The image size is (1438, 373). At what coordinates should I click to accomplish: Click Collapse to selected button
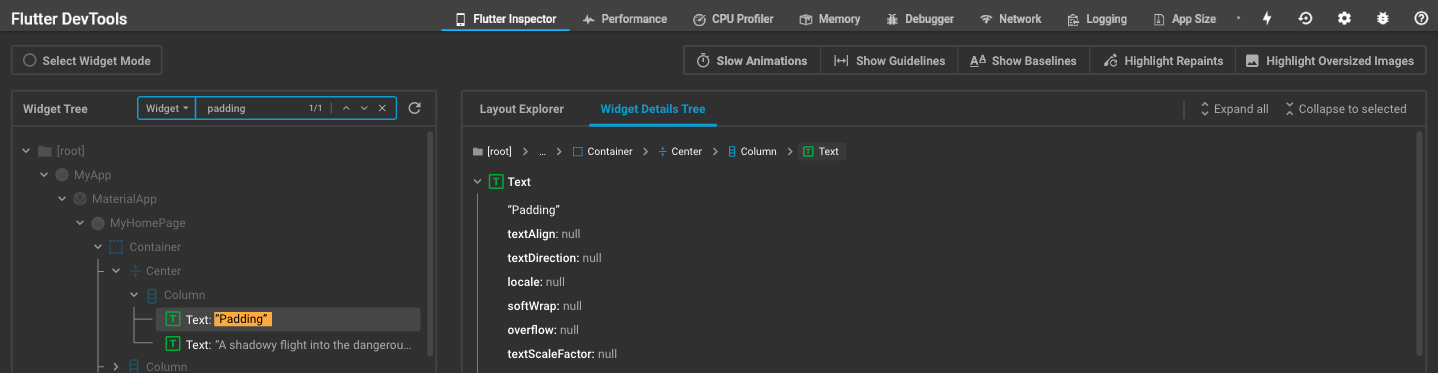(1345, 109)
